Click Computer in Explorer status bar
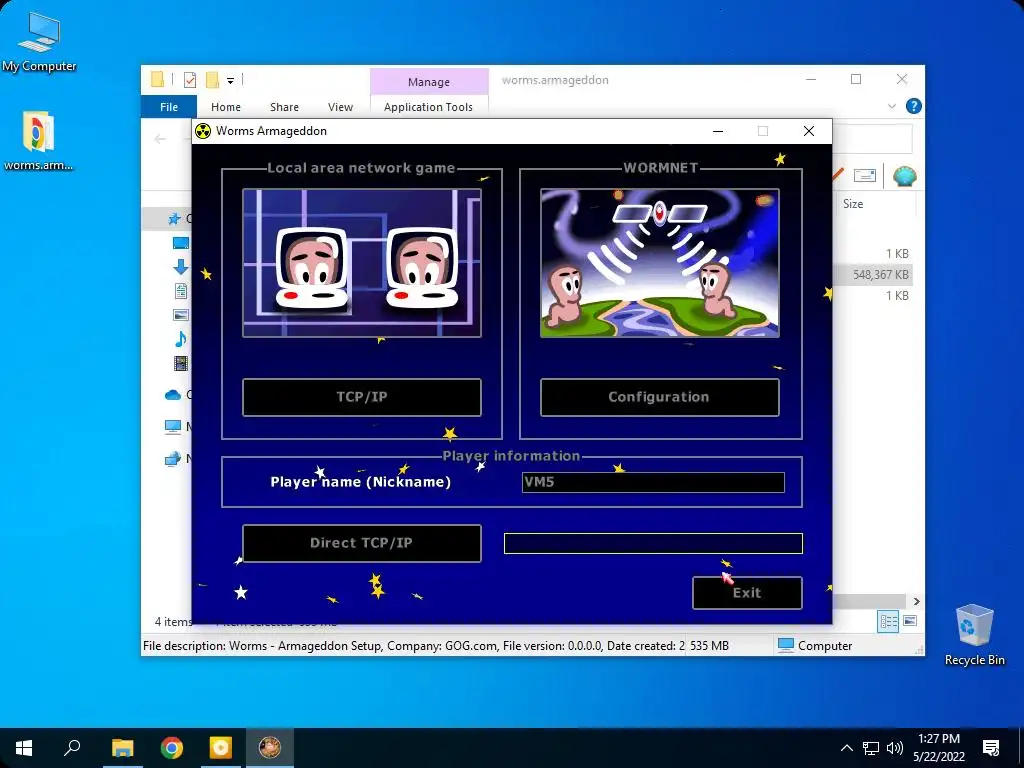The height and width of the screenshot is (768, 1024). pyautogui.click(x=815, y=646)
